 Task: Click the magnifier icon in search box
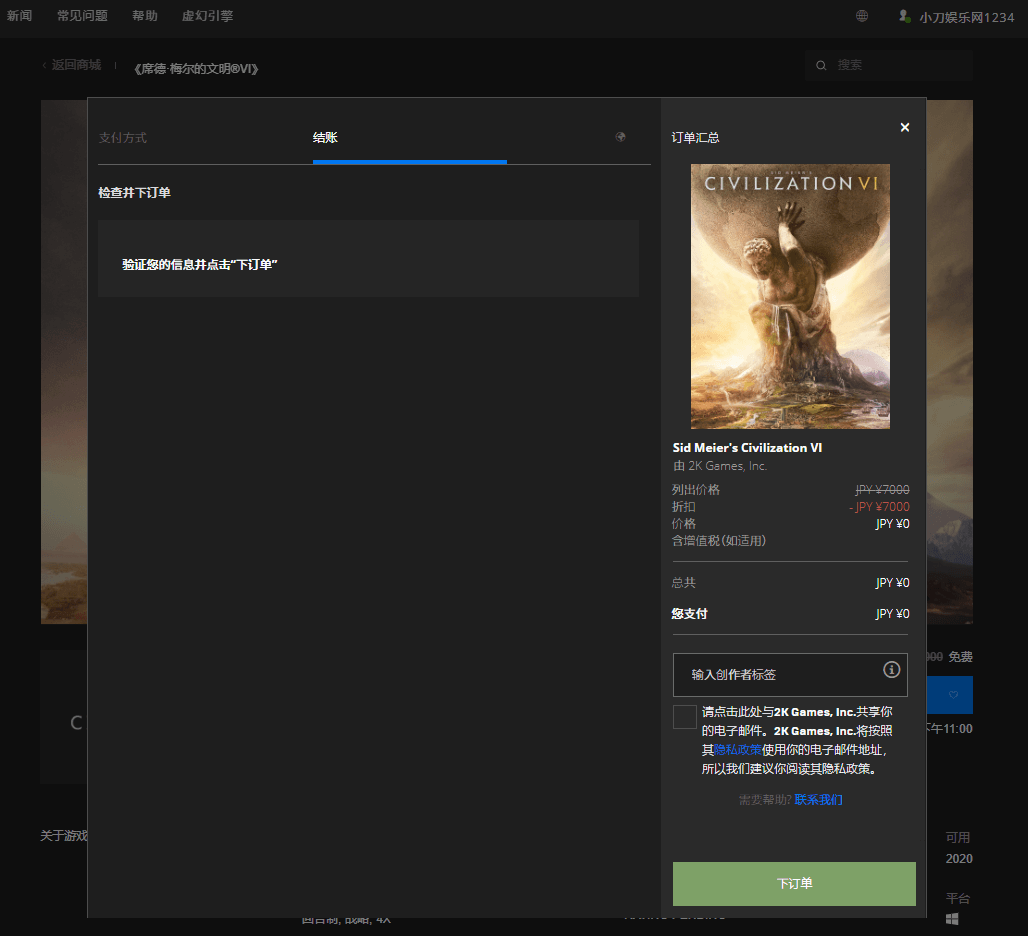[x=821, y=65]
